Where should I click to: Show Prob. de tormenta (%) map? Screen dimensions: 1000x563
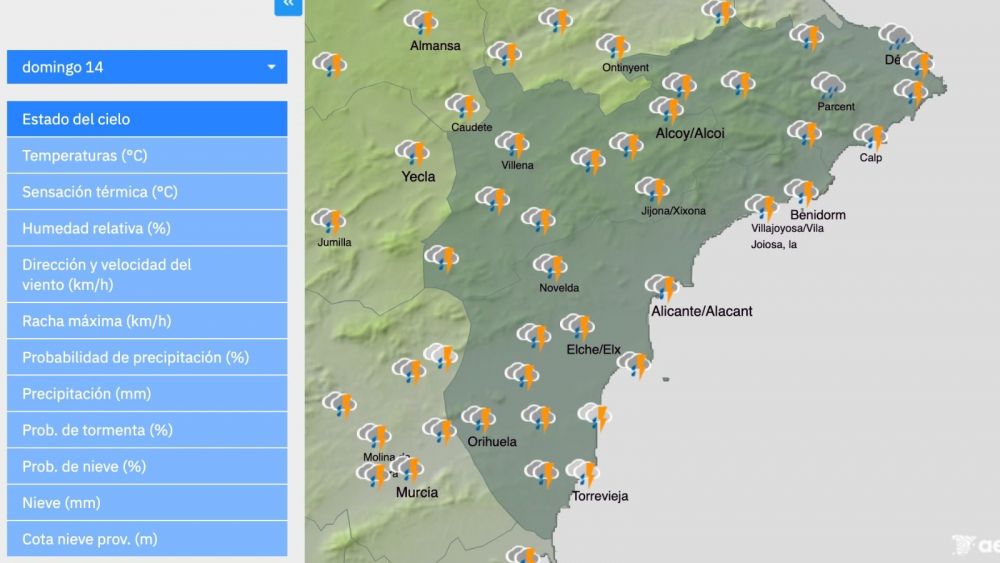[x=147, y=430]
